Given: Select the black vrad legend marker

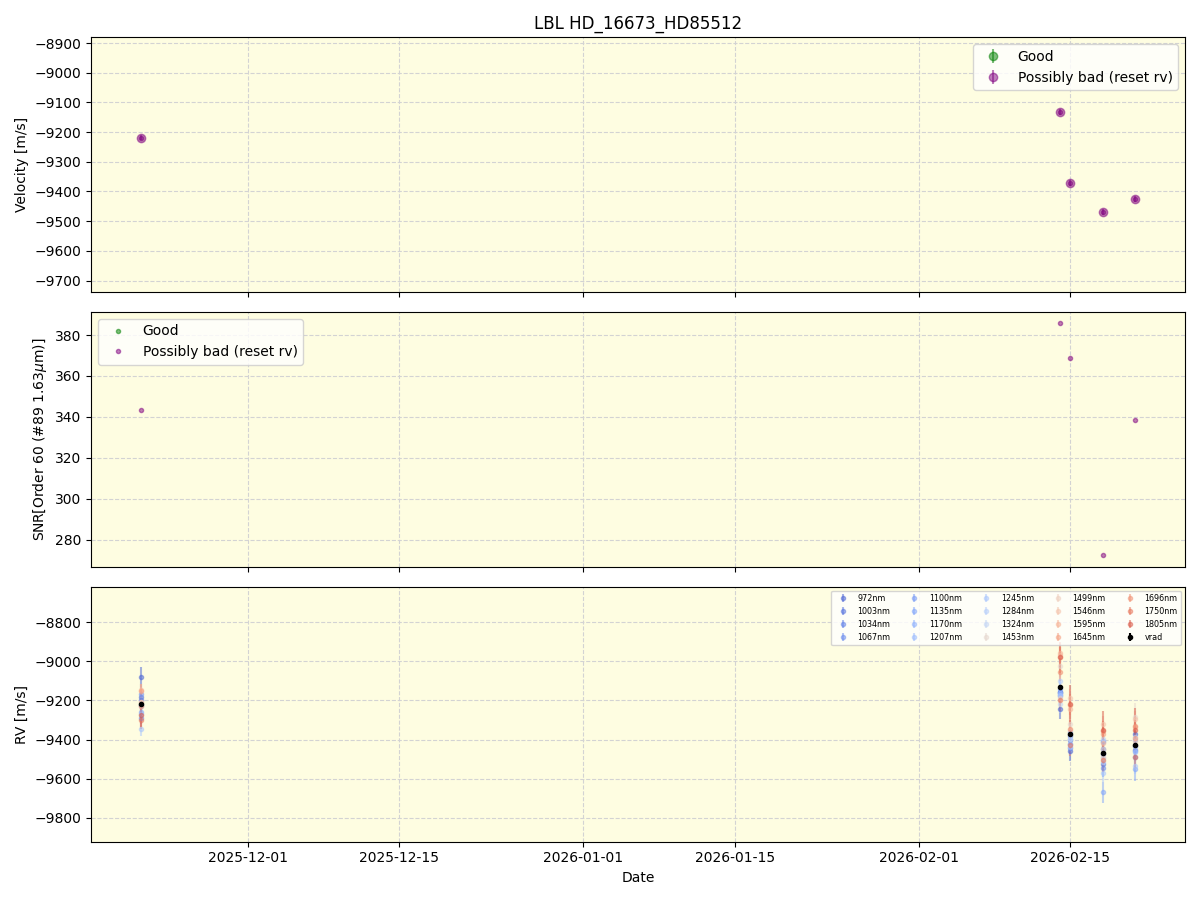Looking at the screenshot, I should pyautogui.click(x=1130, y=637).
